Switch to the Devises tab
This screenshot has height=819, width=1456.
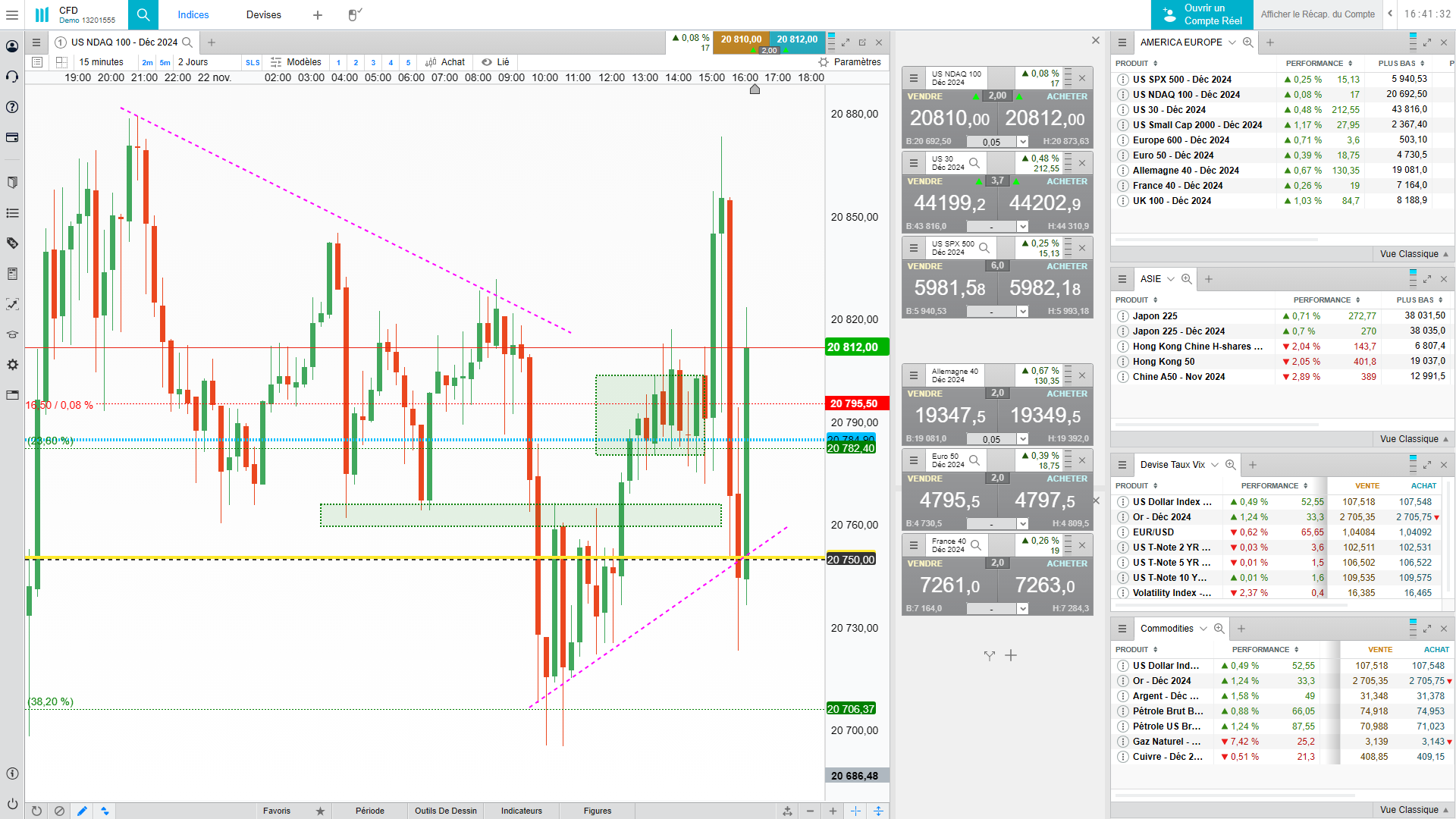coord(263,14)
